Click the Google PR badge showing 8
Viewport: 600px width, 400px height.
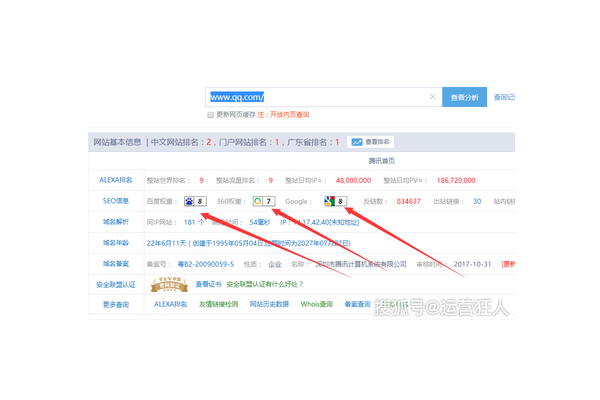(335, 201)
